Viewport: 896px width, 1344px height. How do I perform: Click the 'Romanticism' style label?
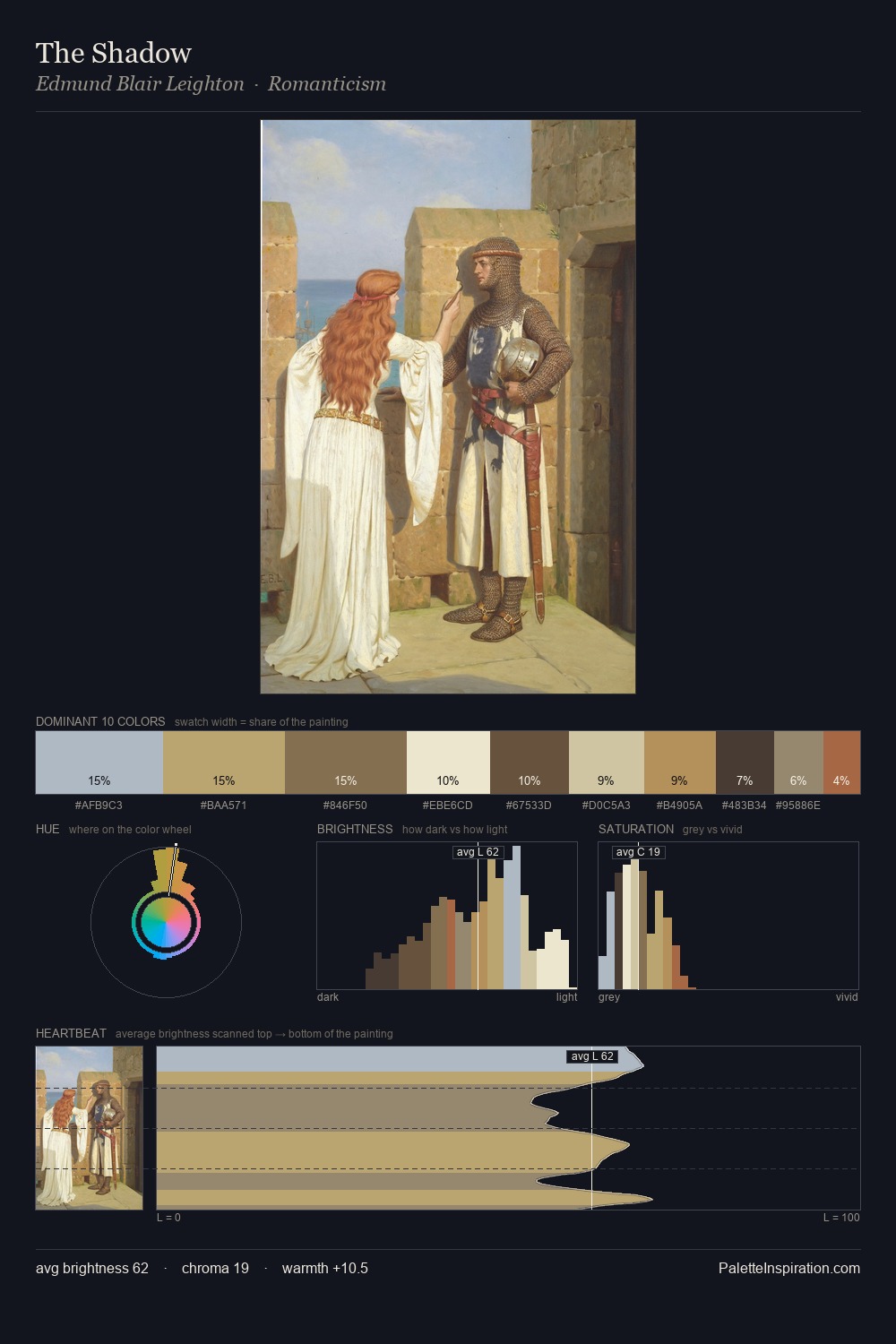pyautogui.click(x=327, y=83)
